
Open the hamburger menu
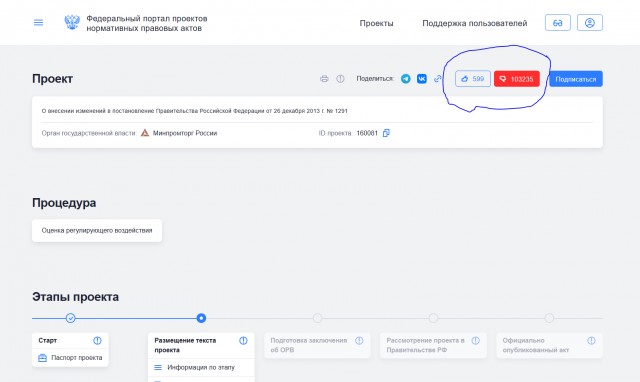[x=38, y=22]
